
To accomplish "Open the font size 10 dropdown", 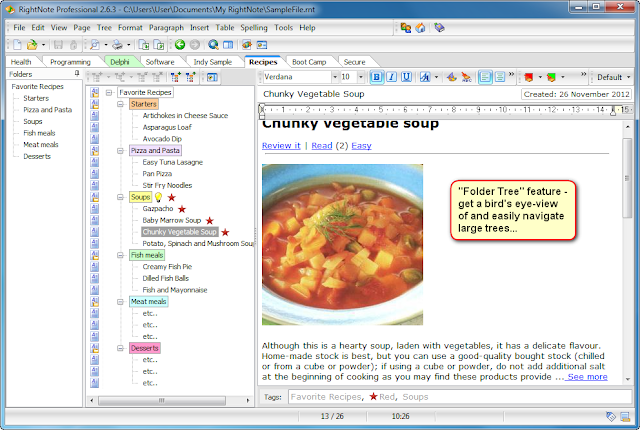I will [x=361, y=77].
